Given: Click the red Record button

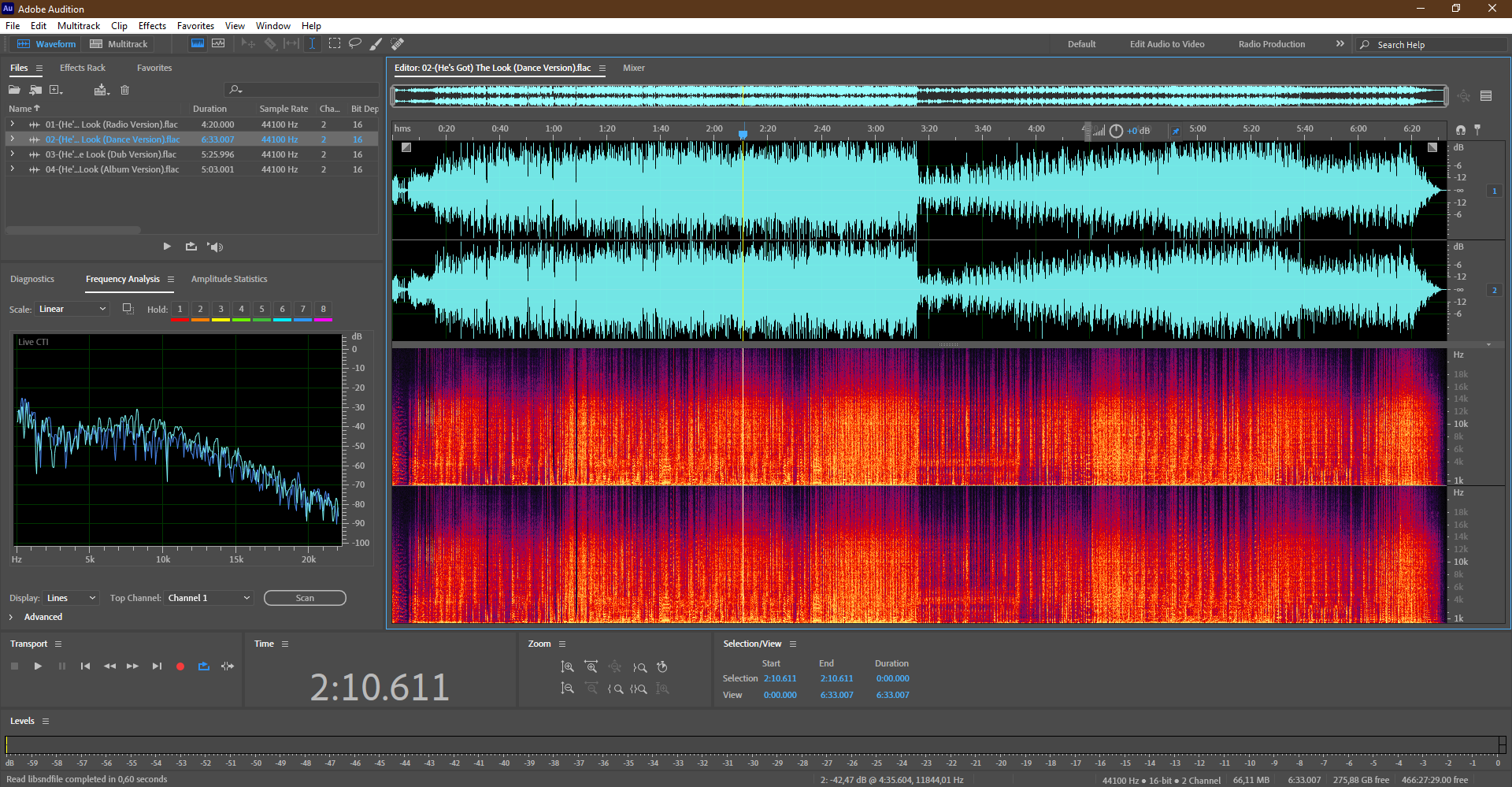Looking at the screenshot, I should pos(180,666).
